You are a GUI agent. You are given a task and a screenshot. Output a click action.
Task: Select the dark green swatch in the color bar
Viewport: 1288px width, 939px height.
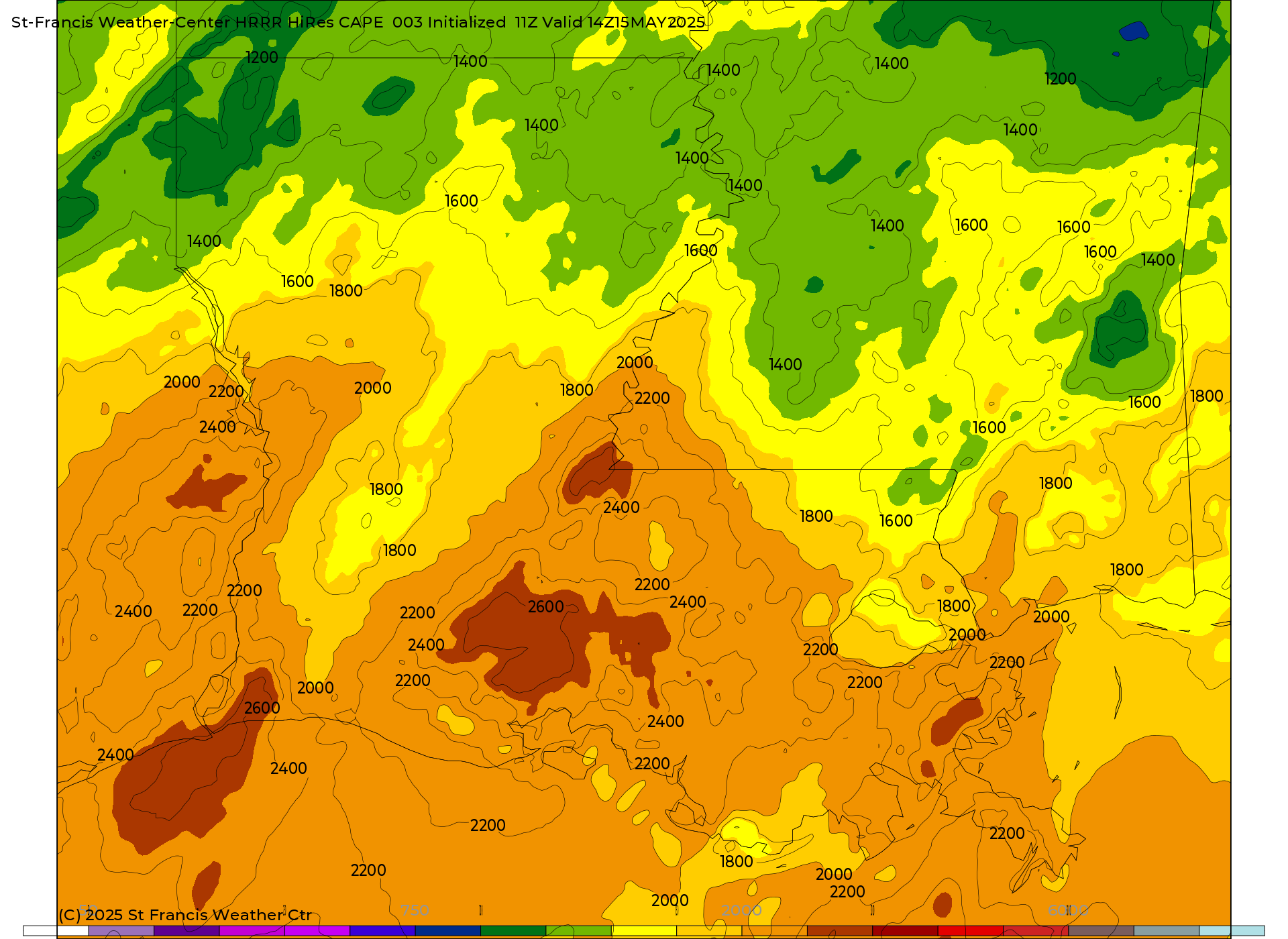[513, 931]
